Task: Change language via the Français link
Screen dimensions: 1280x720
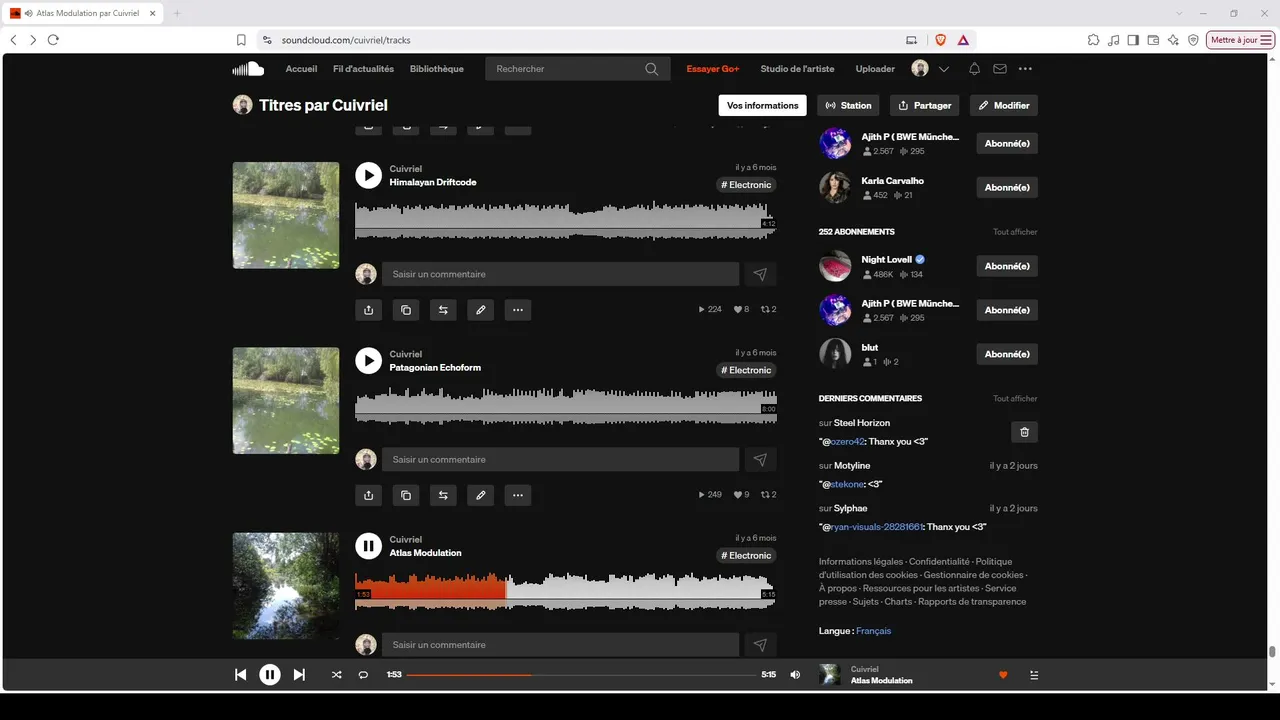Action: tap(873, 631)
